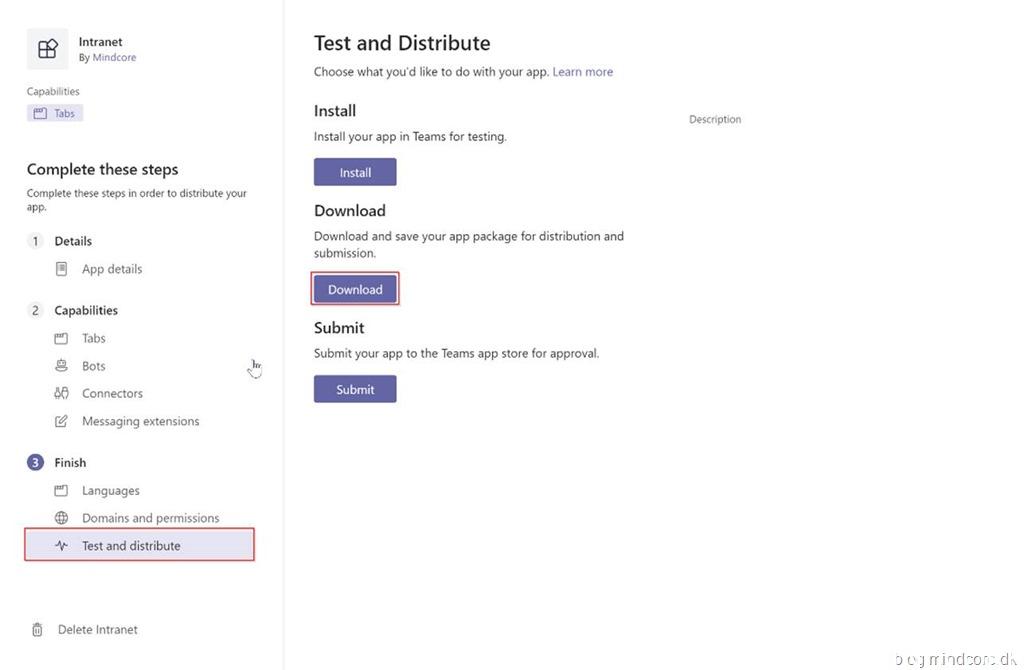Image resolution: width=1024 pixels, height=670 pixels.
Task: Click the Intranet app logo icon
Action: tap(47, 49)
